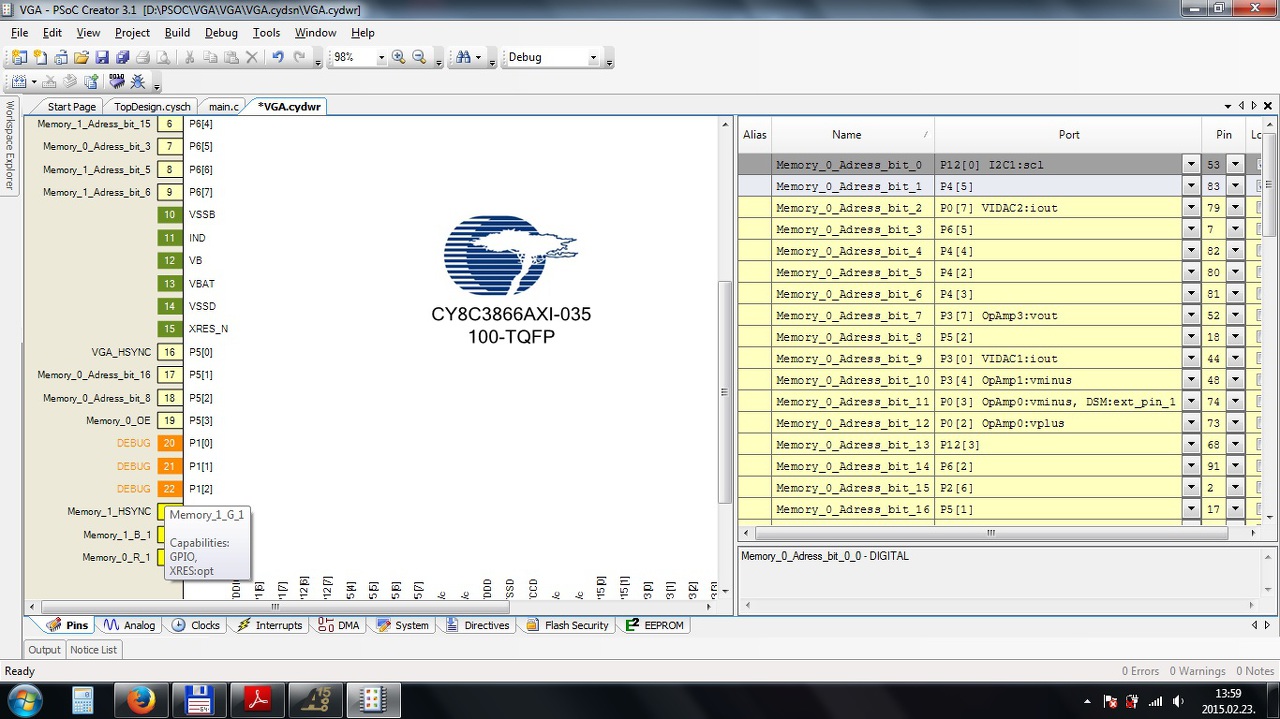Open the Windows Start menu

(x=24, y=700)
